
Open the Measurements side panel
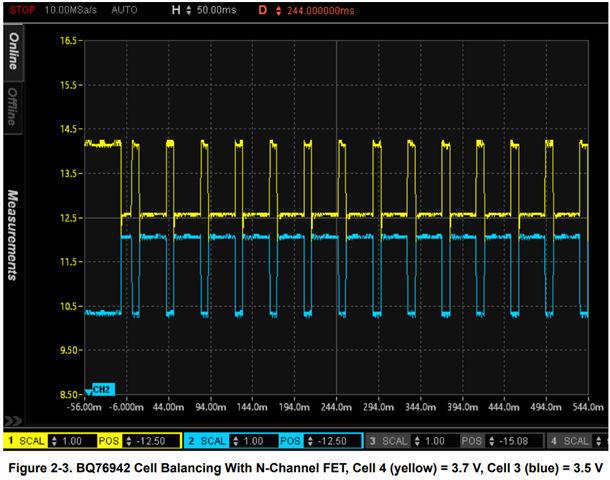tap(12, 235)
